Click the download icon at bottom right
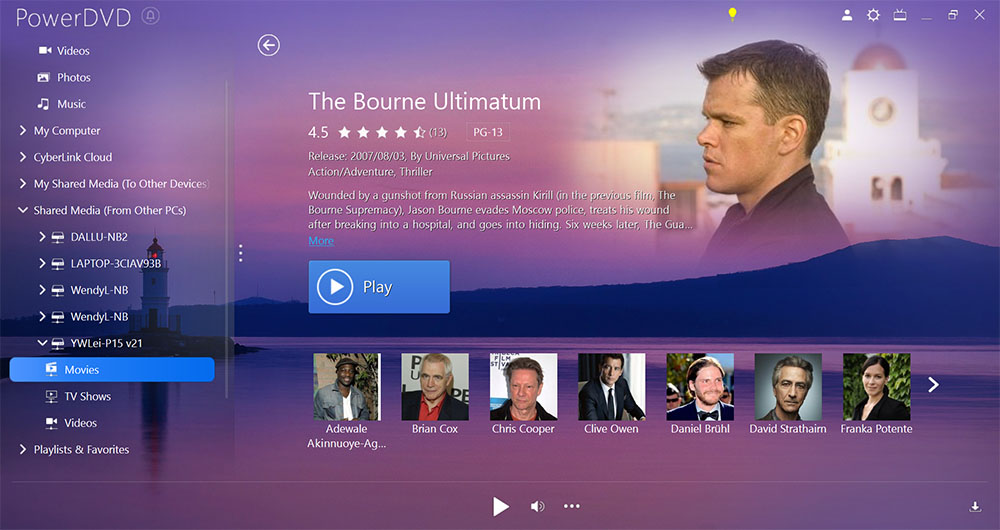 pos(975,506)
